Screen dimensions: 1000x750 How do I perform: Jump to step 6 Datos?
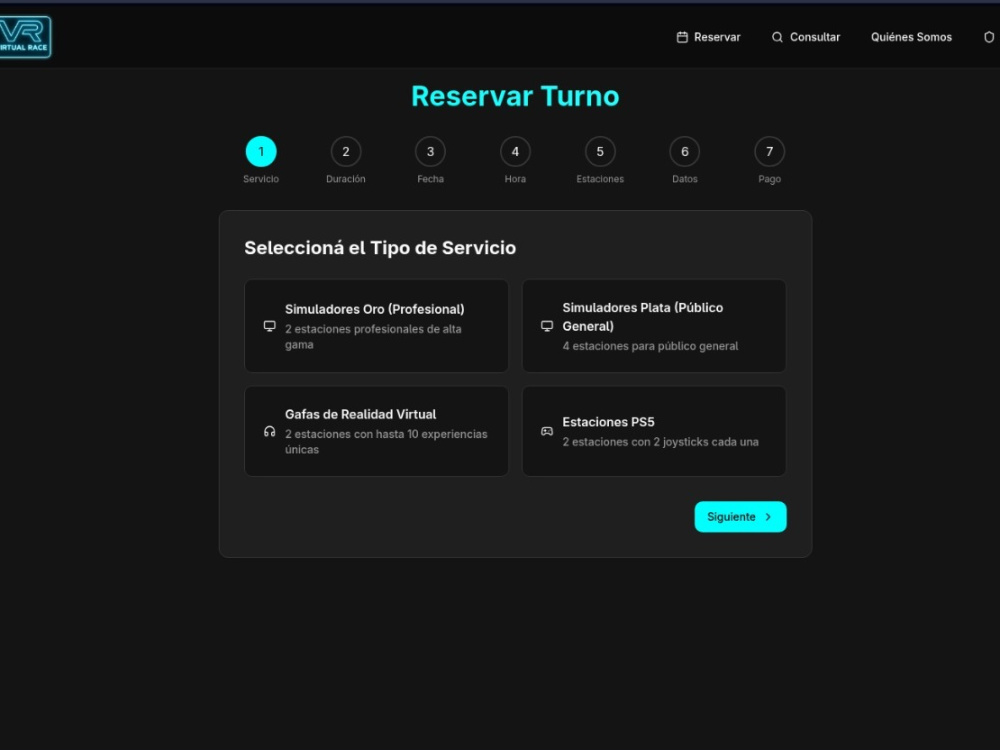(685, 152)
